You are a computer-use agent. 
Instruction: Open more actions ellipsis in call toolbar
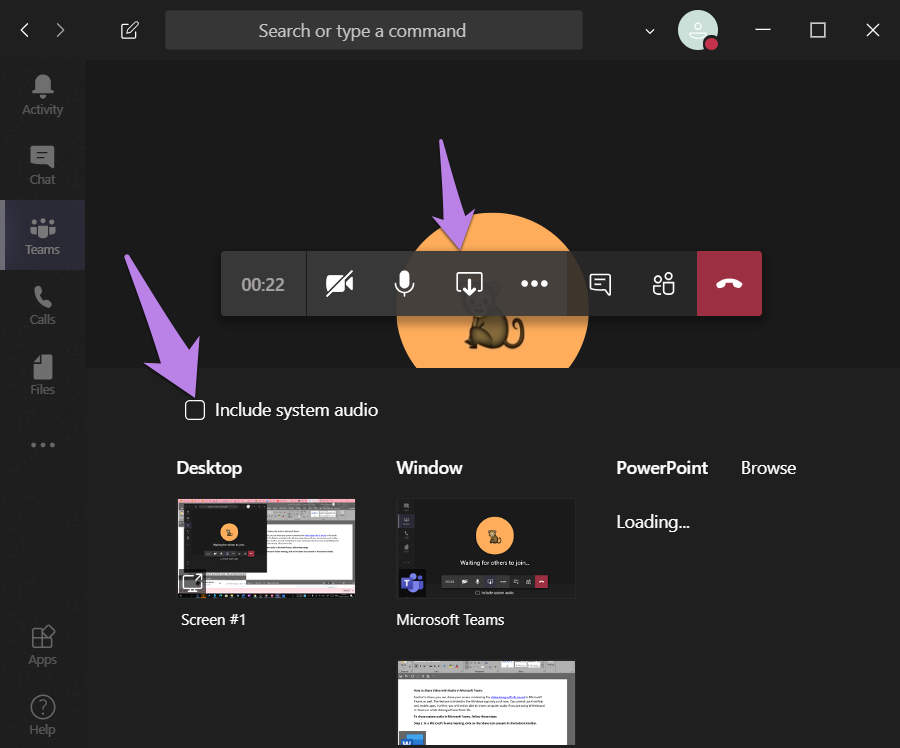point(534,284)
